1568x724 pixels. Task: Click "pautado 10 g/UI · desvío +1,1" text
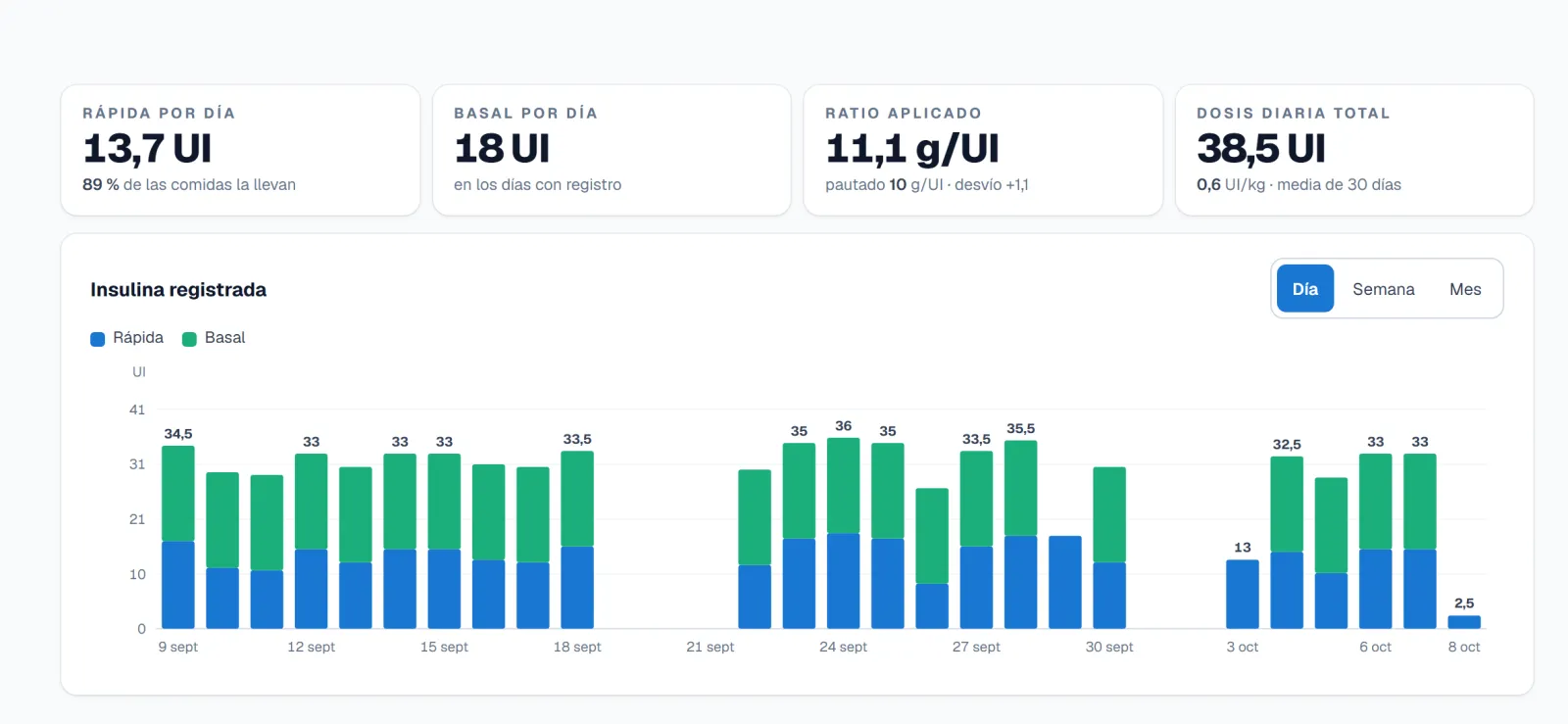(x=927, y=184)
